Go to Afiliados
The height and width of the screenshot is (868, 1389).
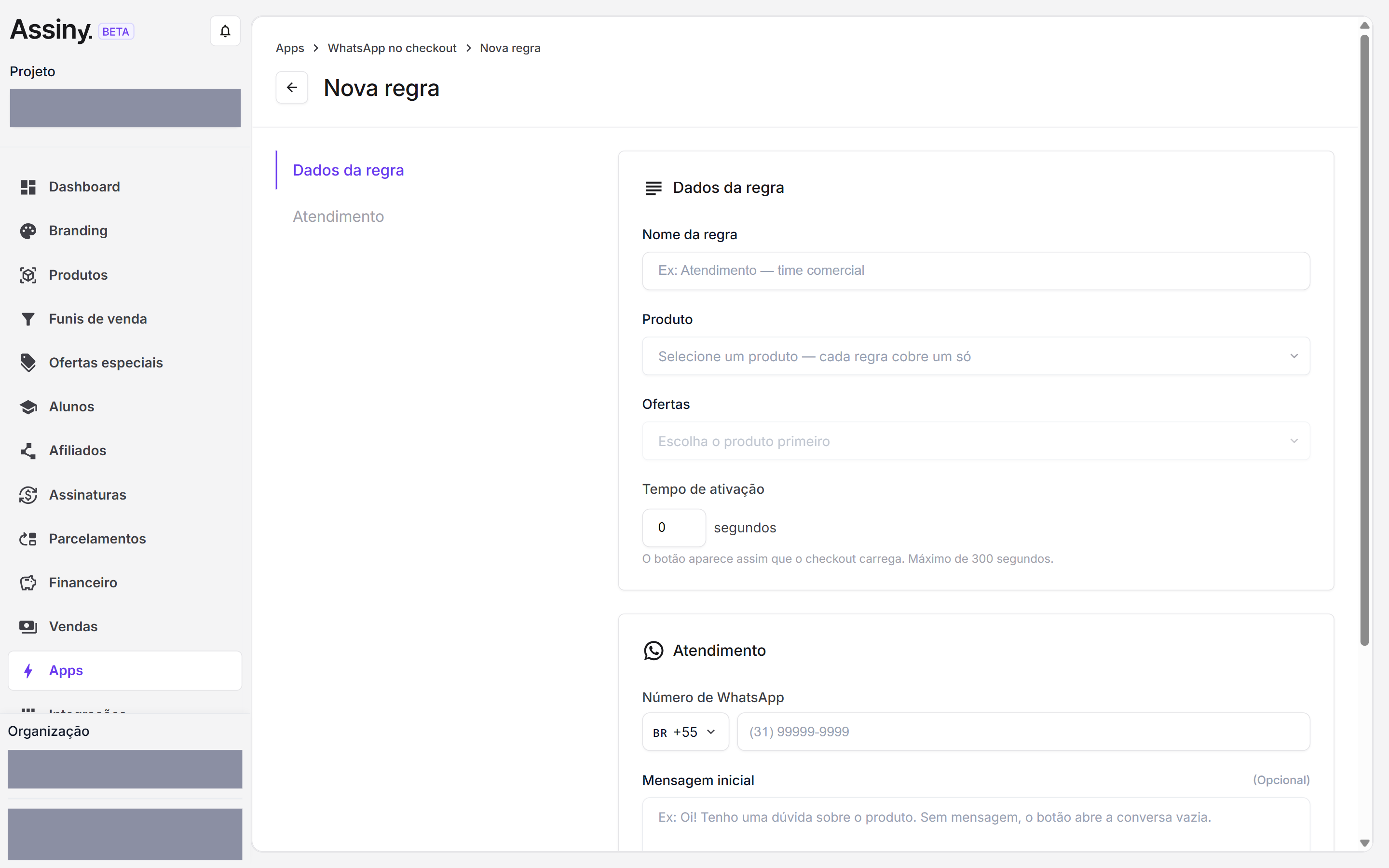click(x=125, y=451)
